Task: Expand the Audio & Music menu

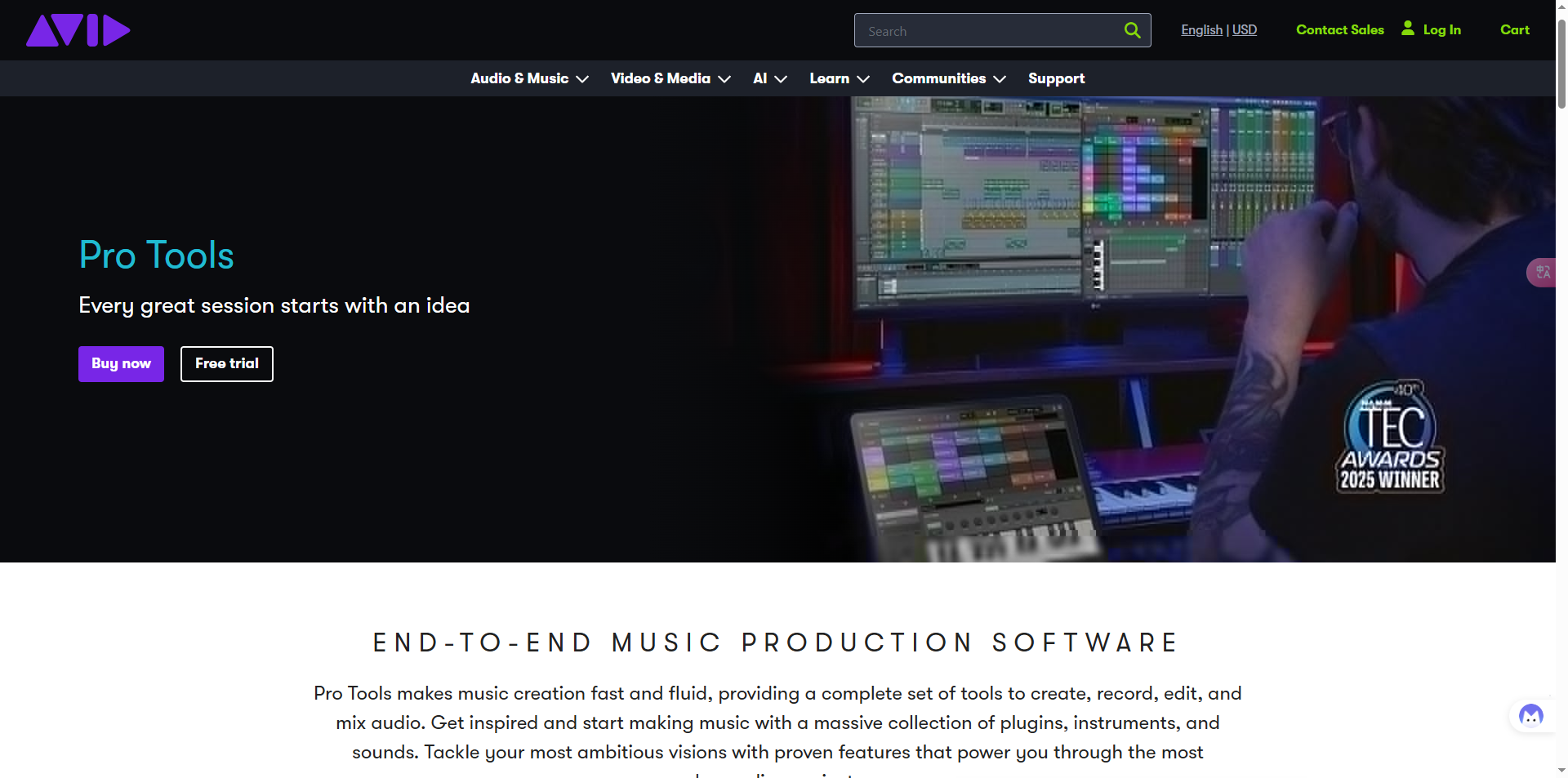Action: click(529, 78)
